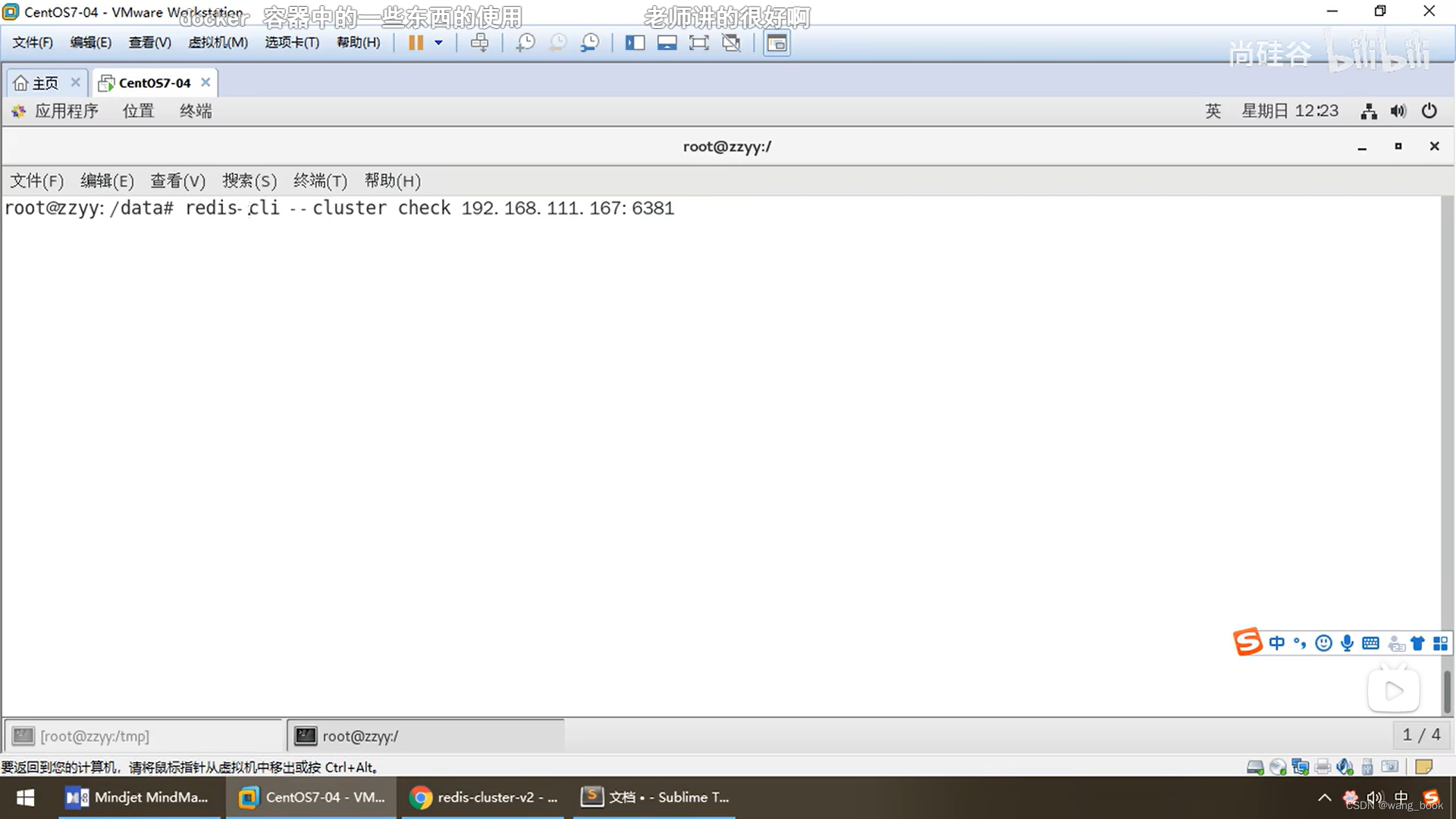Screen dimensions: 1456x819
Task: Toggle Unity mode icon in toolbar
Action: [x=731, y=42]
